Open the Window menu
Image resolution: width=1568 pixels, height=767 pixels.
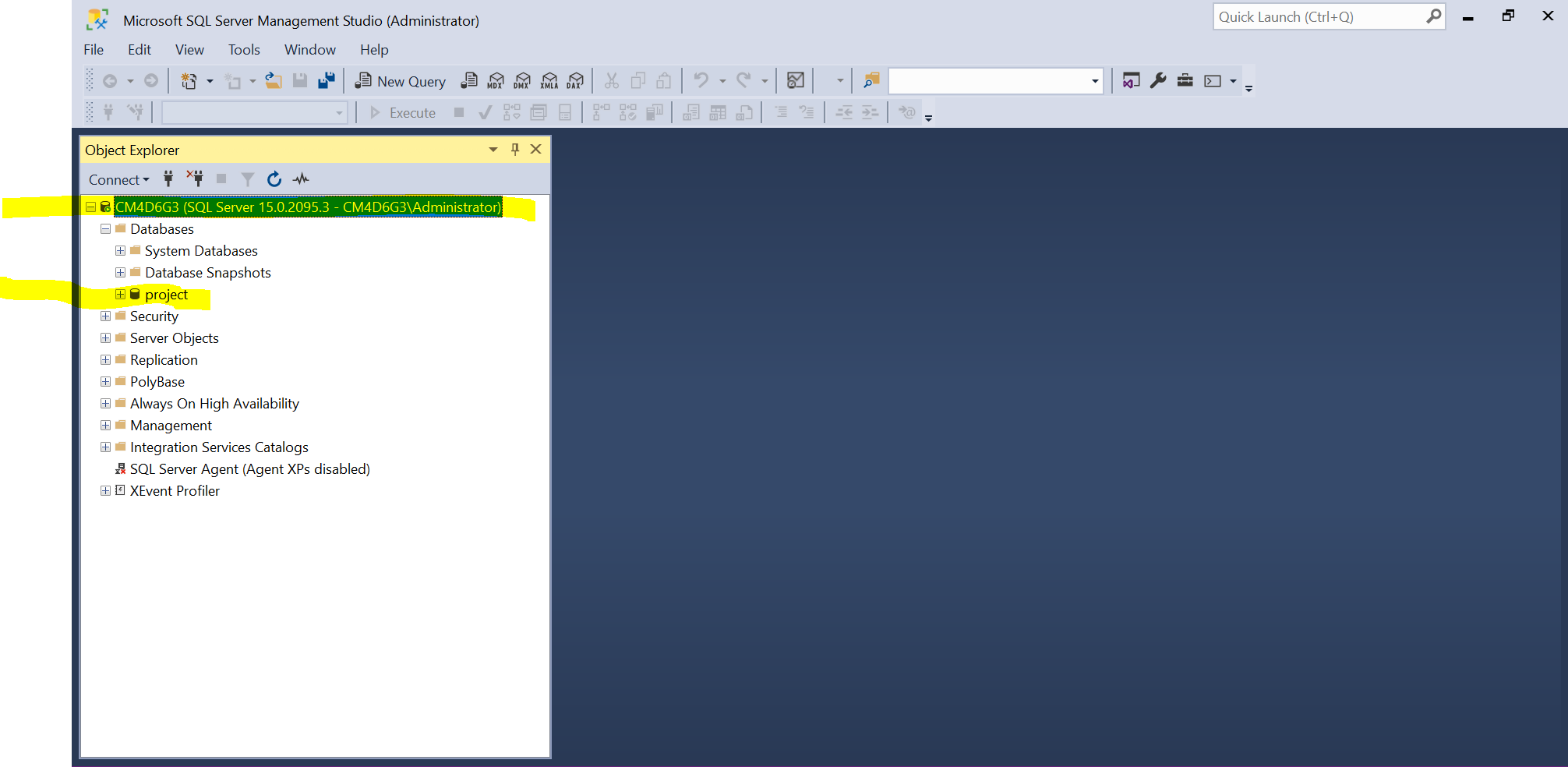click(309, 50)
